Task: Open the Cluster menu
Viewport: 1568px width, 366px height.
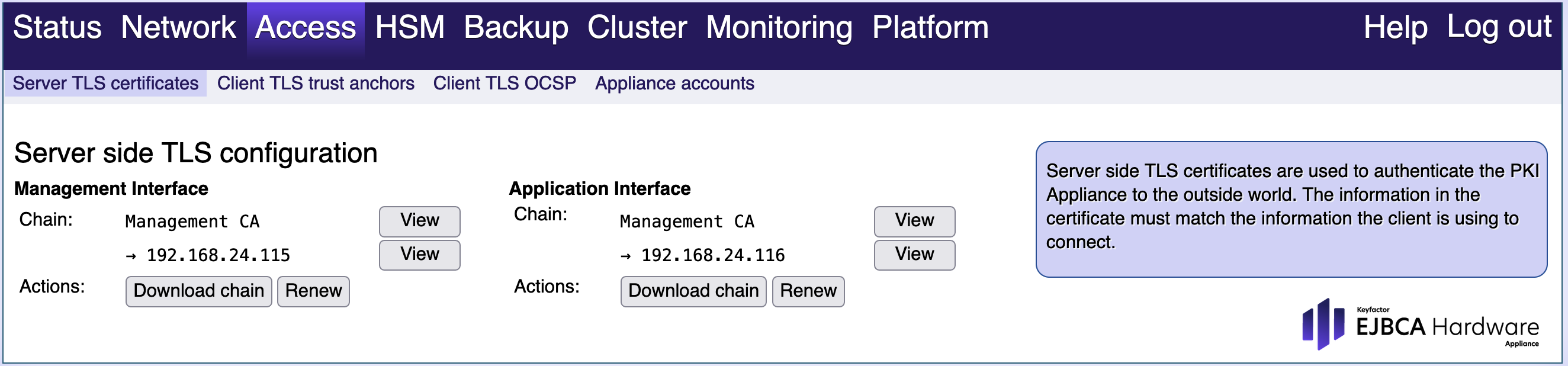Action: pyautogui.click(x=637, y=27)
